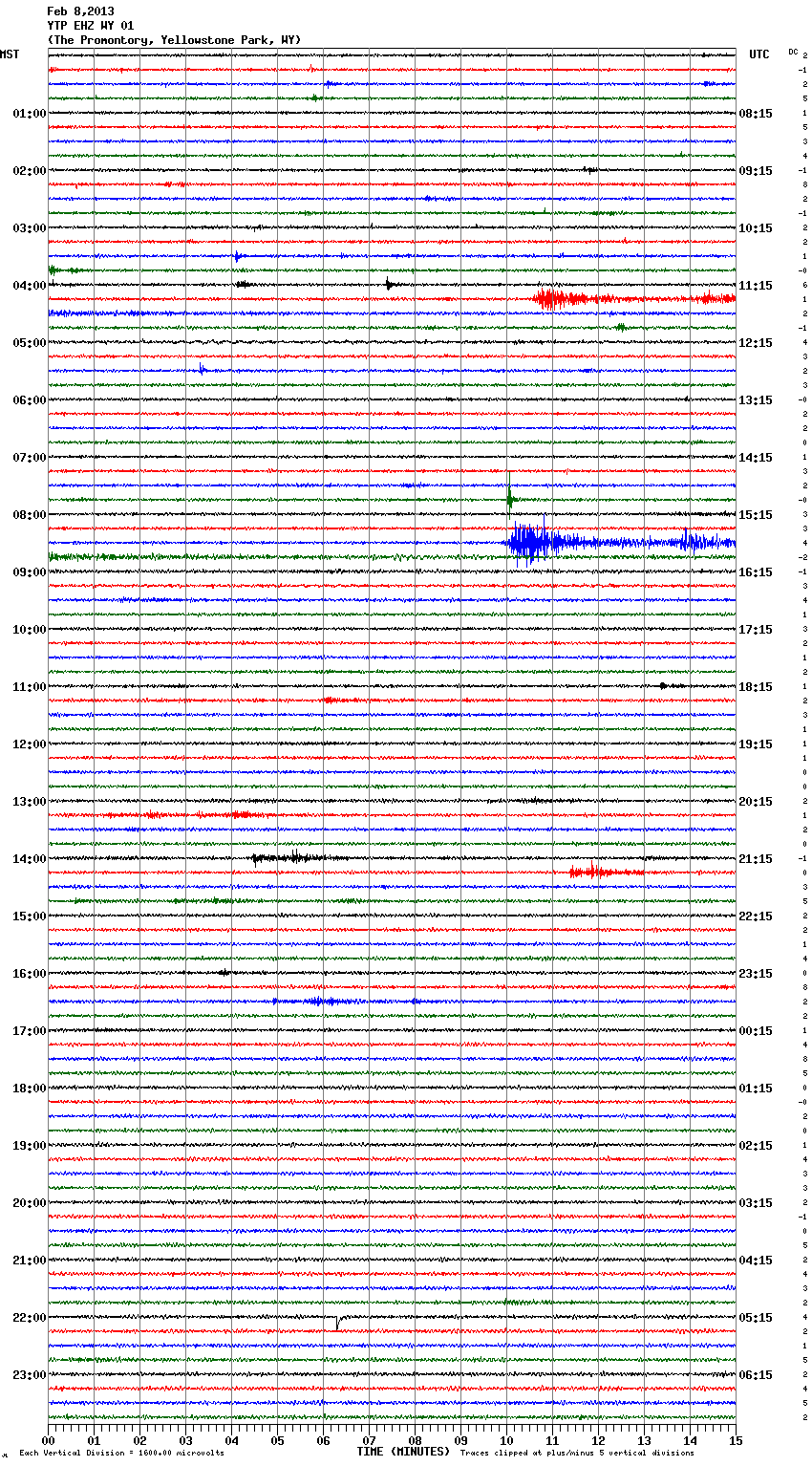
Task: Click the '06:15' UTC time label
Action: pyautogui.click(x=756, y=1375)
